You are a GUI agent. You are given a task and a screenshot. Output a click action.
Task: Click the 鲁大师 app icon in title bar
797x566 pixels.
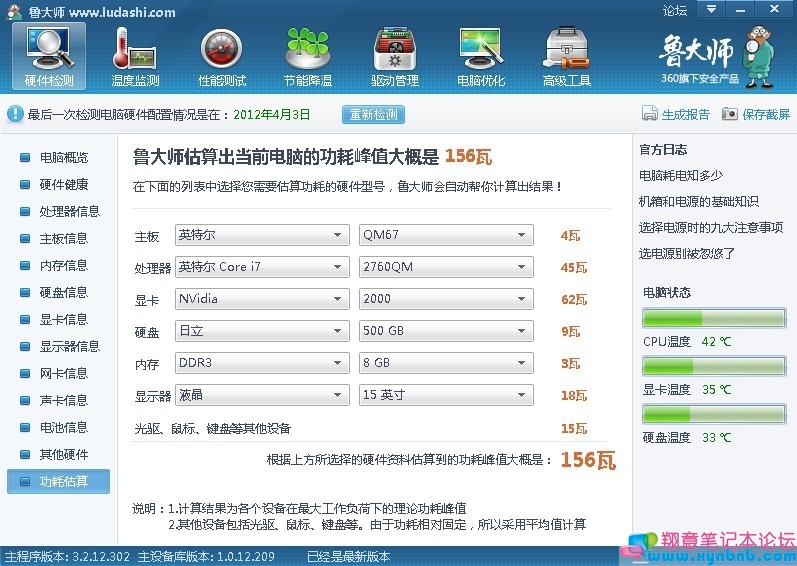coord(14,11)
